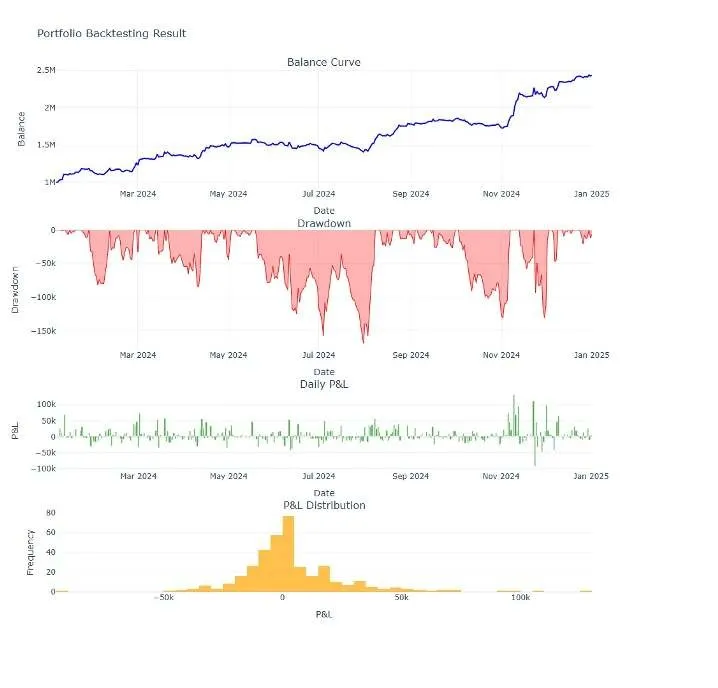Click the Daily P&L chart title
718x688 pixels.
click(x=324, y=384)
